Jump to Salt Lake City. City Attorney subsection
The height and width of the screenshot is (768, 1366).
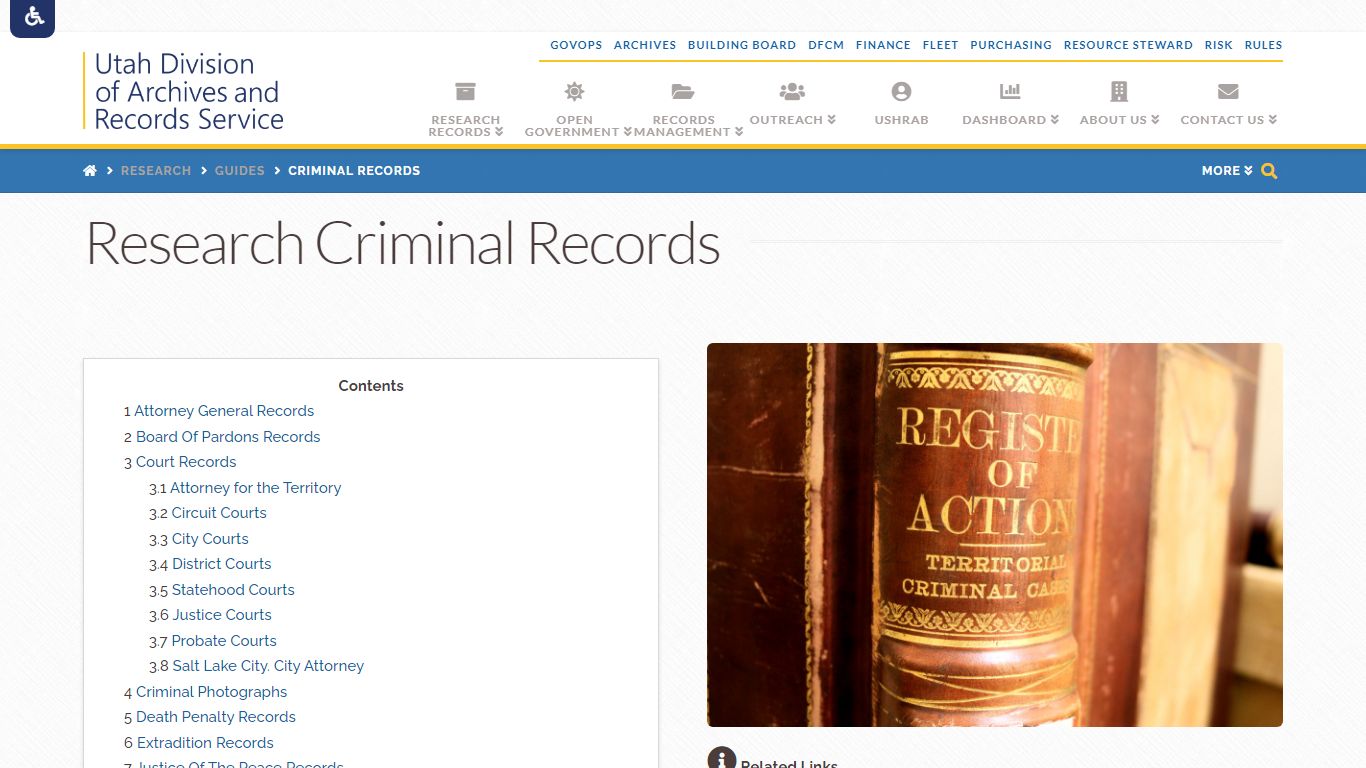tap(268, 666)
